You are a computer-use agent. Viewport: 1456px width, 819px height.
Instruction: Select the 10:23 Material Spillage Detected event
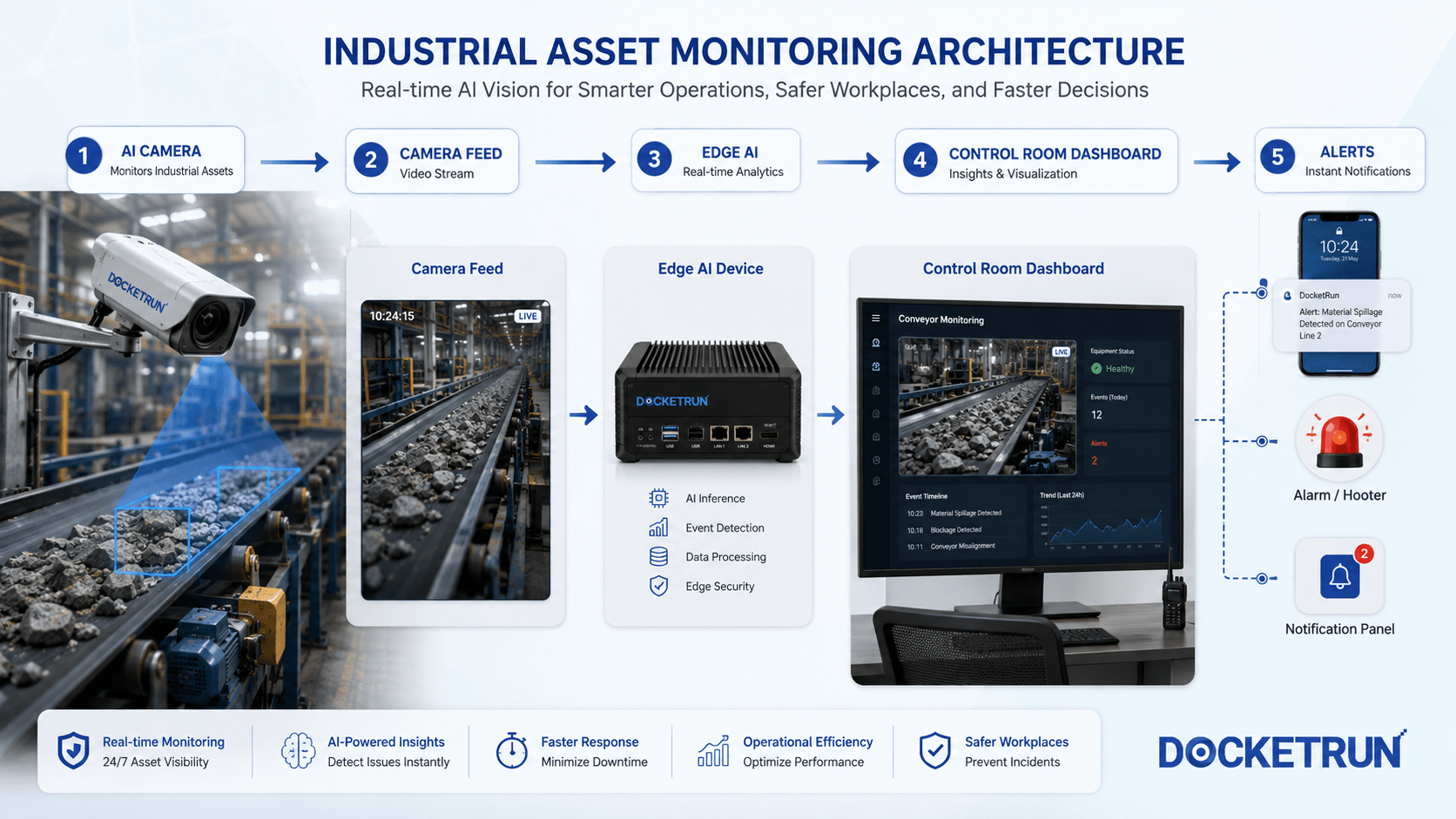[954, 514]
